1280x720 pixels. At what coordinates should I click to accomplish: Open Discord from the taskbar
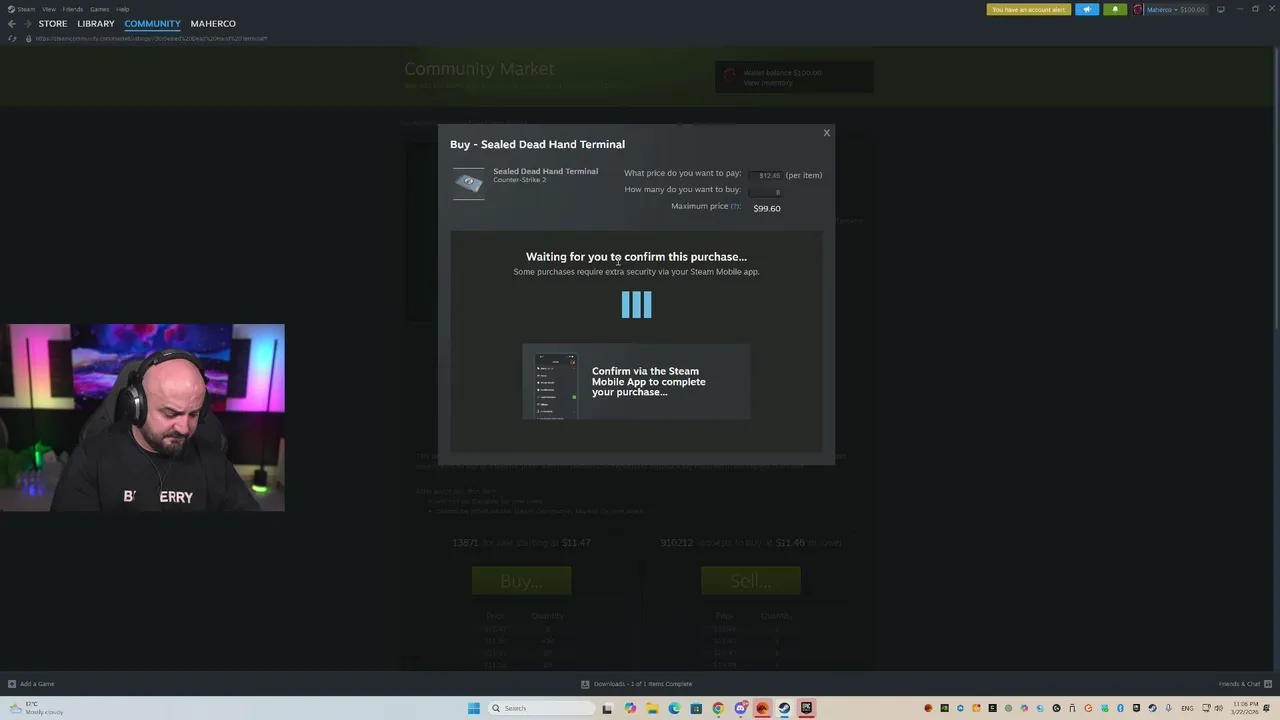pos(740,708)
